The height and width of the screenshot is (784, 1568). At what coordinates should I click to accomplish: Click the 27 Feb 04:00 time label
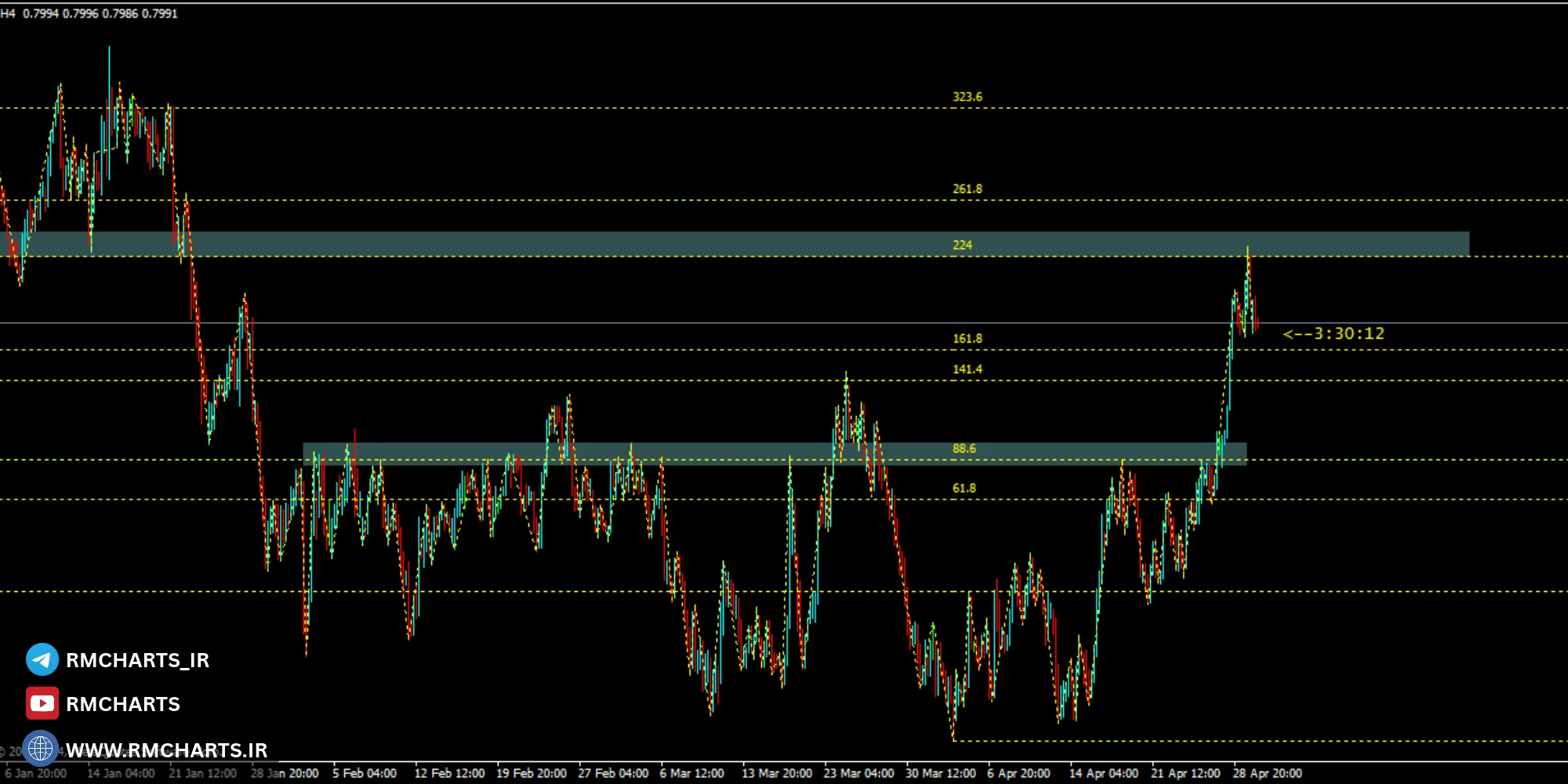pyautogui.click(x=613, y=773)
